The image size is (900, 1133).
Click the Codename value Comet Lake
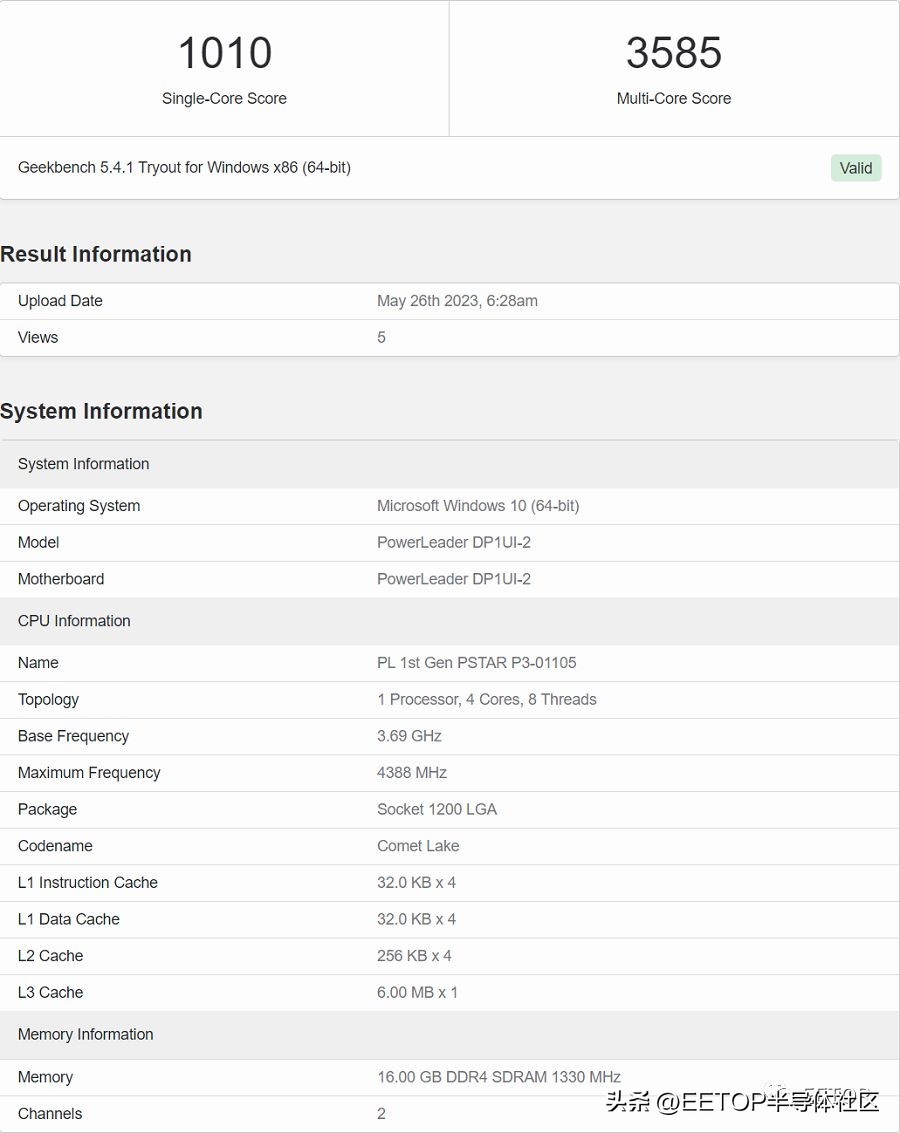[418, 846]
